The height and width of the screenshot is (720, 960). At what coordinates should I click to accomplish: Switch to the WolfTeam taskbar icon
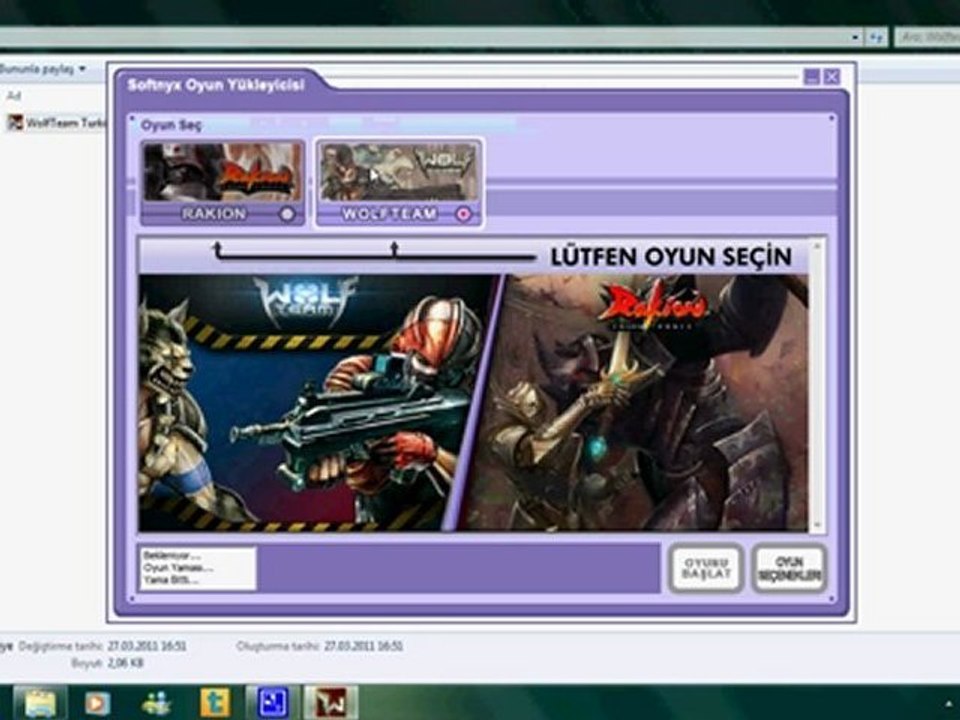pyautogui.click(x=331, y=702)
